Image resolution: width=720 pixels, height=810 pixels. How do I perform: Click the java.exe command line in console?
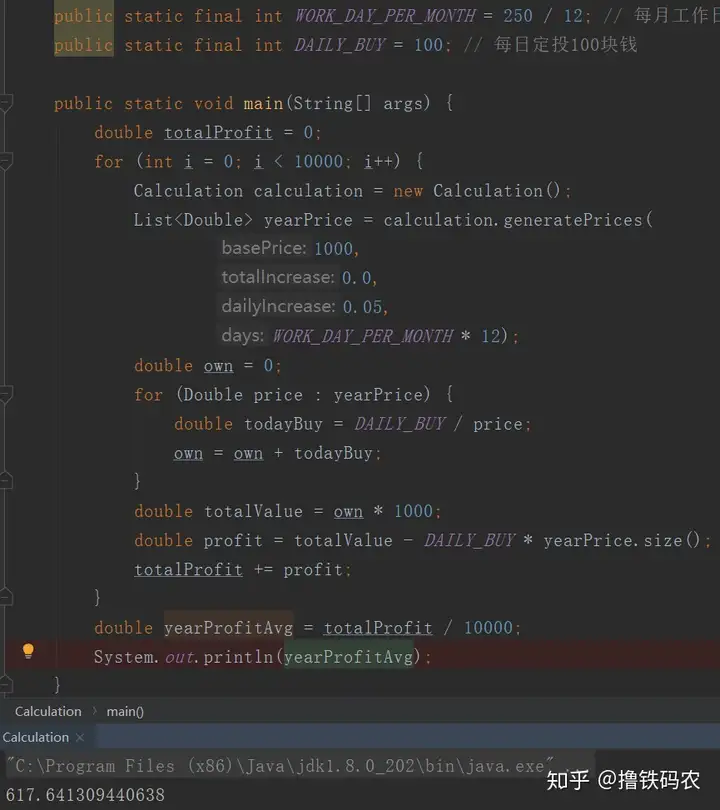point(279,766)
